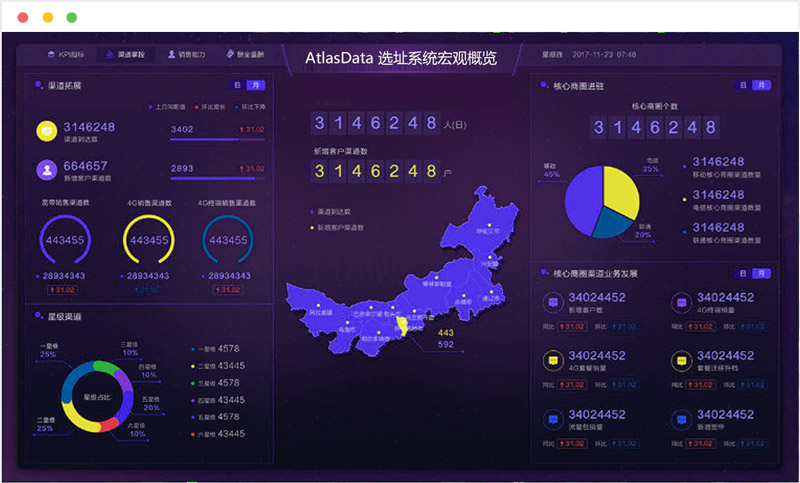The width and height of the screenshot is (800, 483).
Task: Click yellow monitor icon beside 3146248 渠道到达数
Action: pos(46,131)
